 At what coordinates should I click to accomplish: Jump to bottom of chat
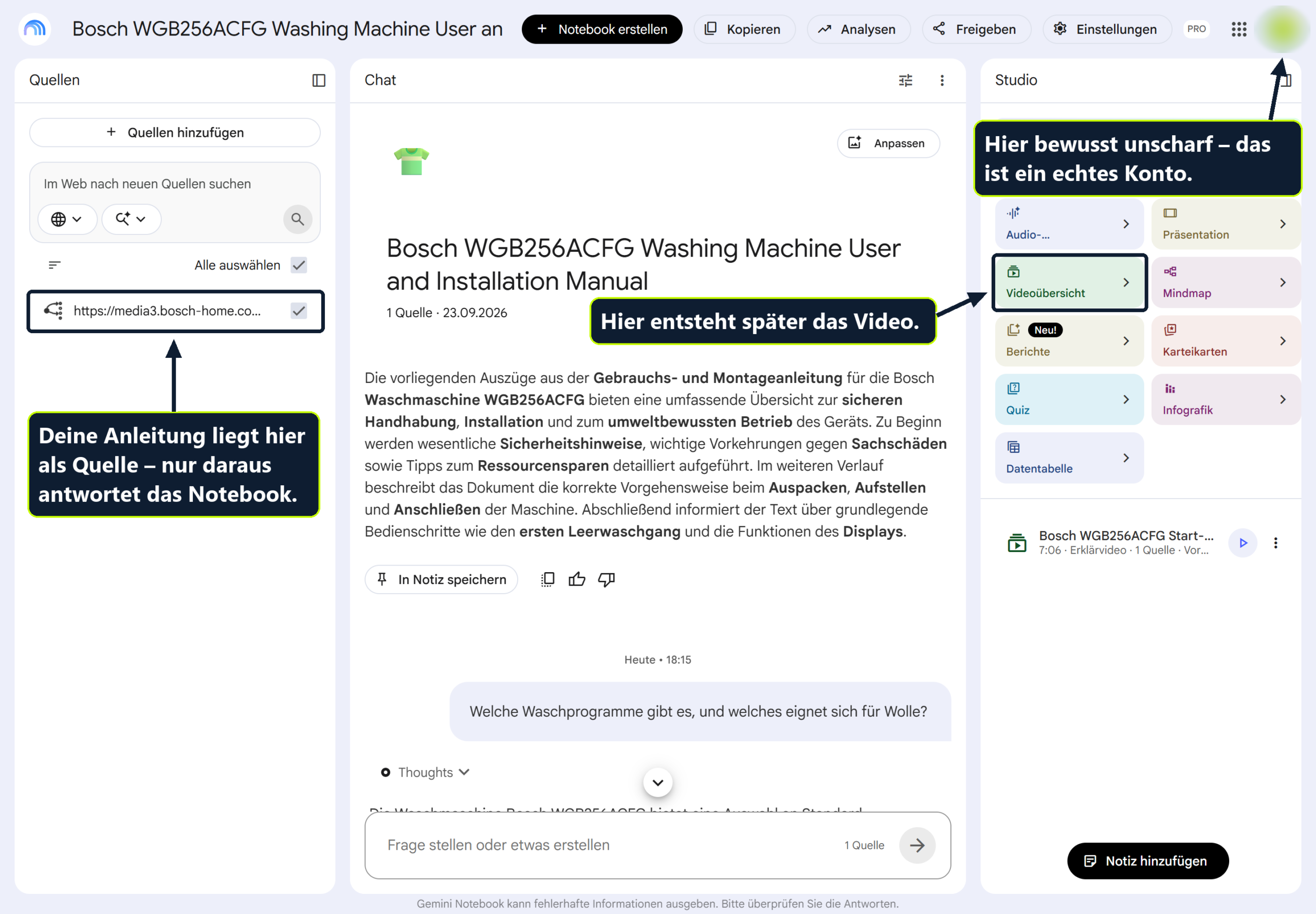(x=657, y=782)
